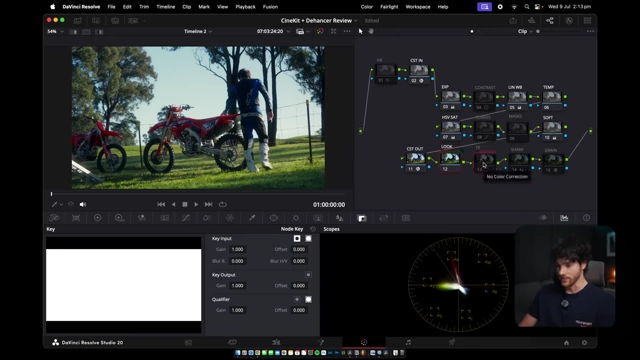This screenshot has width=640, height=360.
Task: Select the TEMP node 06
Action: pyautogui.click(x=552, y=100)
